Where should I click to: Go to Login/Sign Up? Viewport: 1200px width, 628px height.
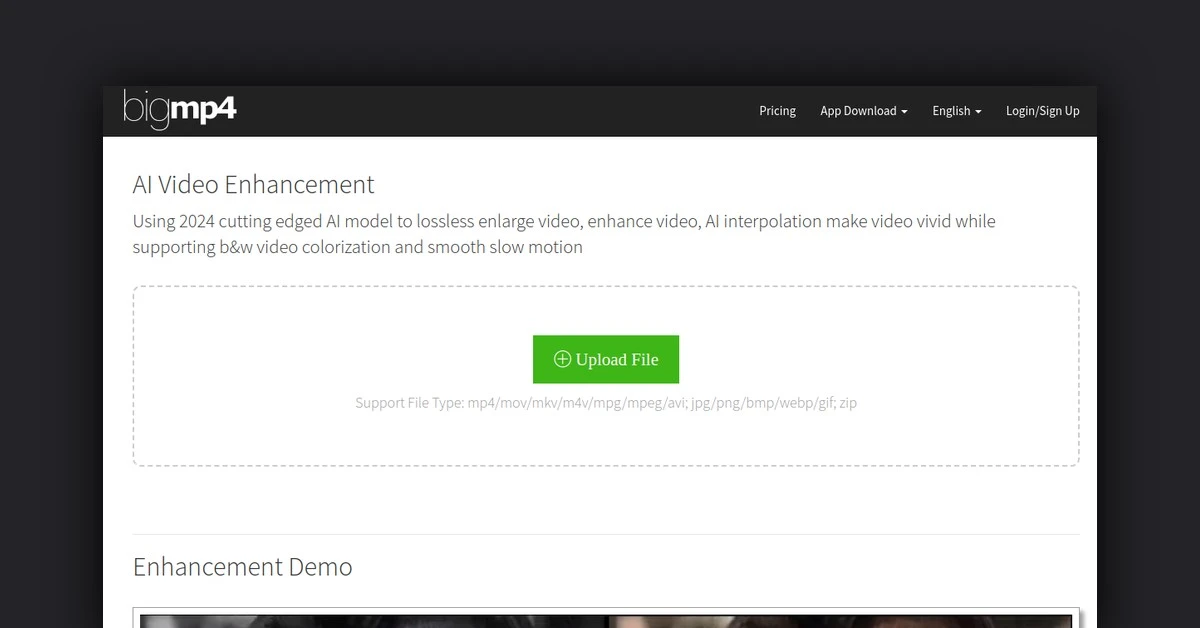point(1042,111)
